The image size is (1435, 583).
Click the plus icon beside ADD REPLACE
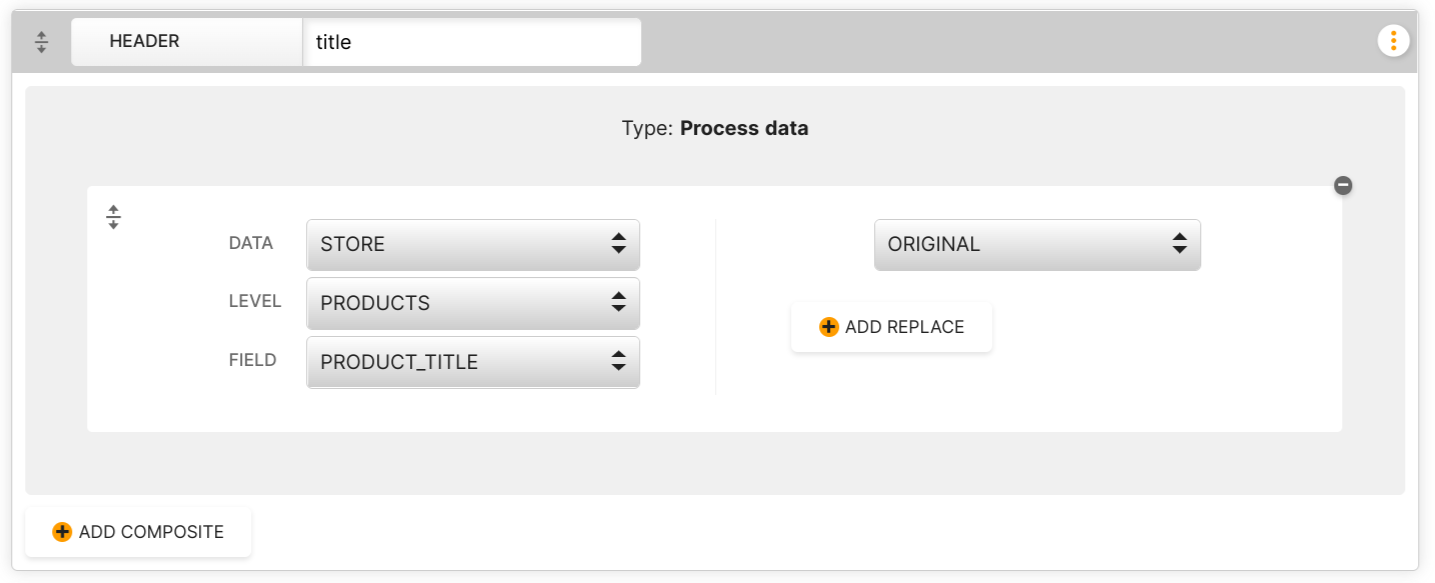pos(828,327)
